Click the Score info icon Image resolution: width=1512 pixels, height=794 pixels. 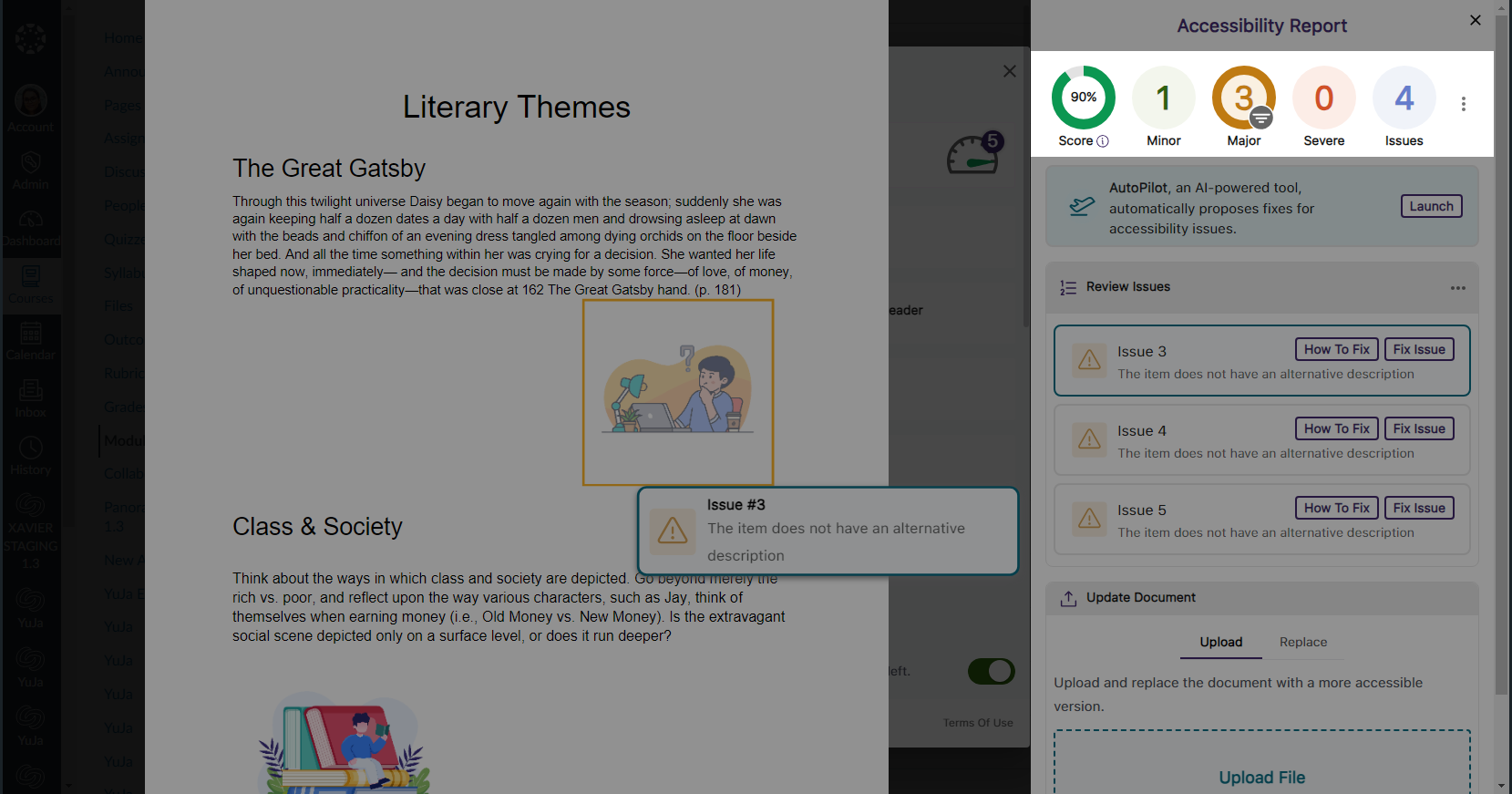coord(1103,141)
